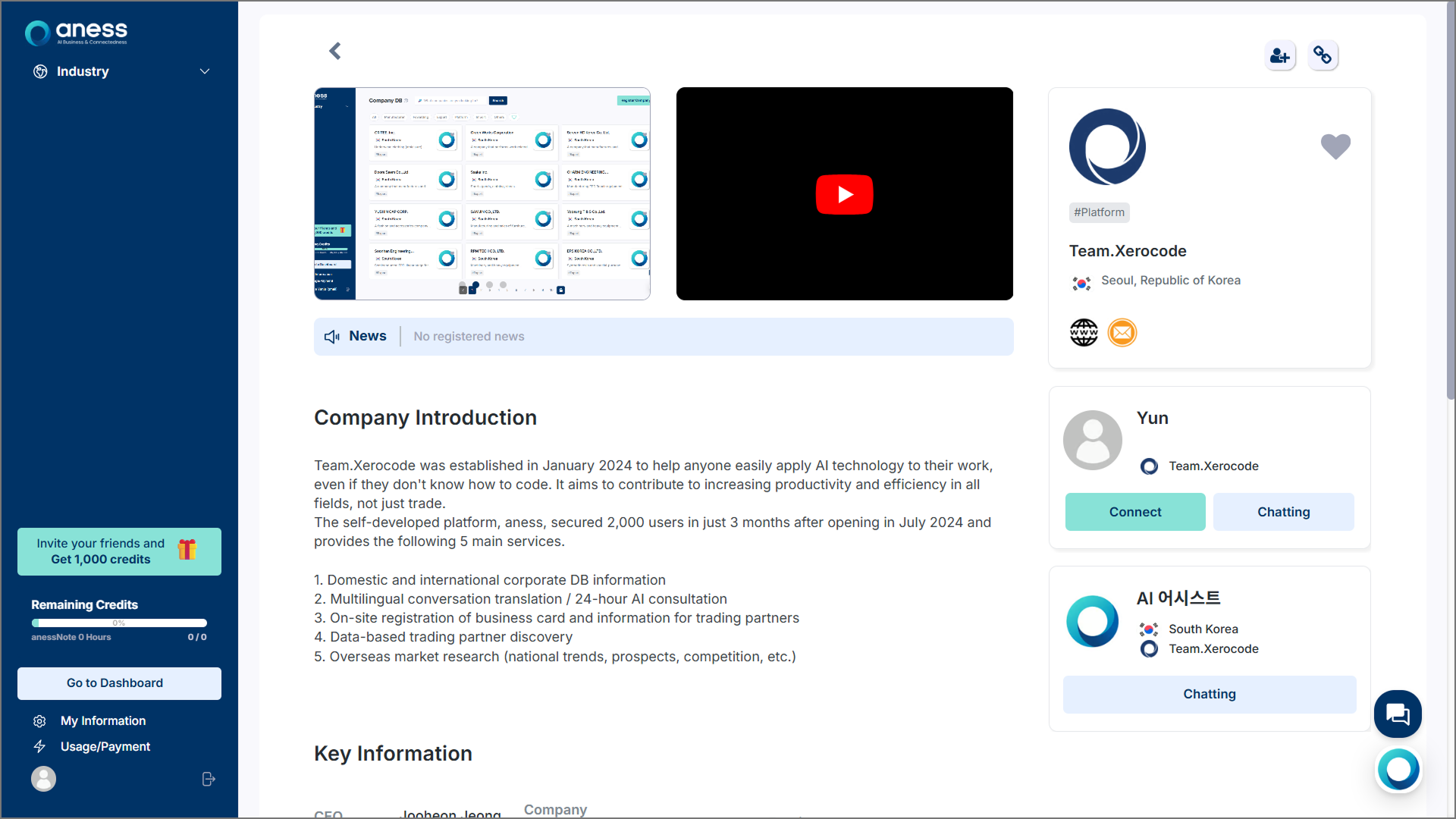Open the company website globe icon
The image size is (1456, 819).
click(1084, 332)
